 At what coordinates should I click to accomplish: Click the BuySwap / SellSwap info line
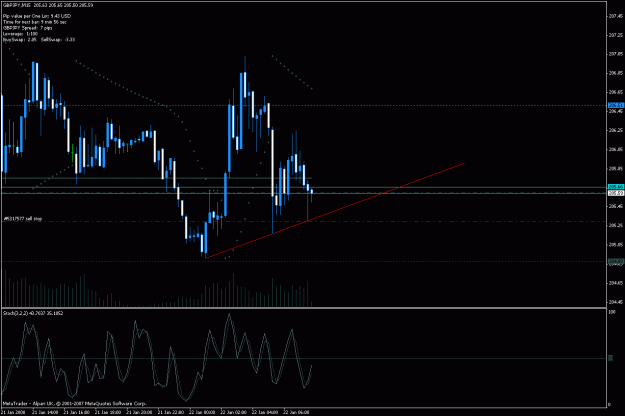pos(39,39)
